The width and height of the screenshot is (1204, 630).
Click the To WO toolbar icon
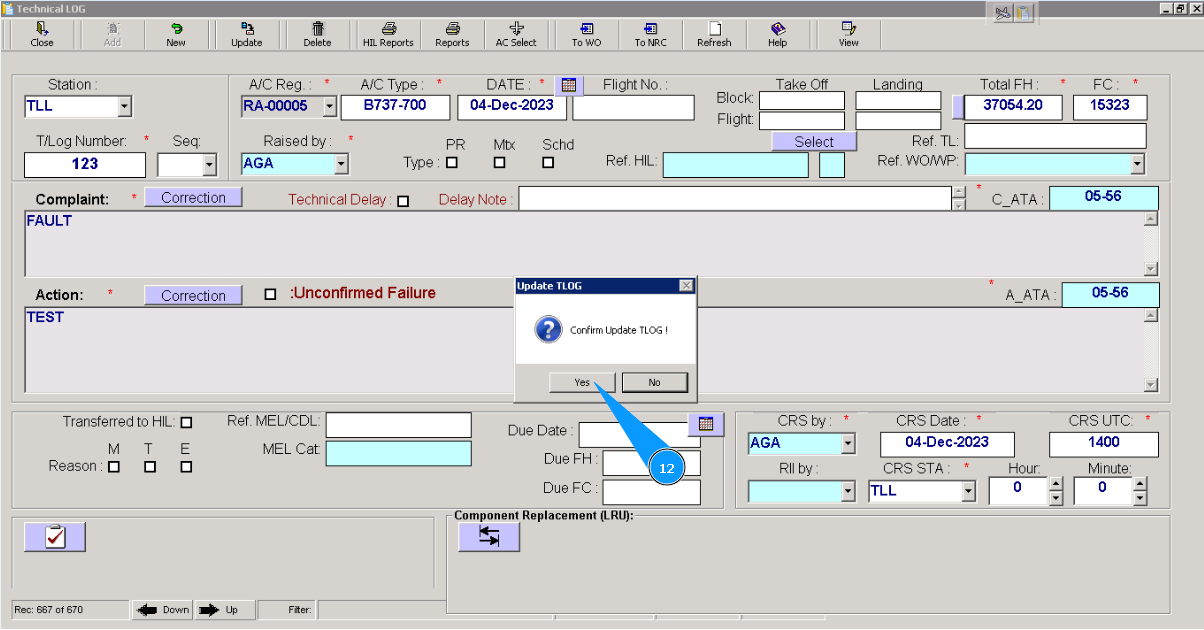[586, 34]
